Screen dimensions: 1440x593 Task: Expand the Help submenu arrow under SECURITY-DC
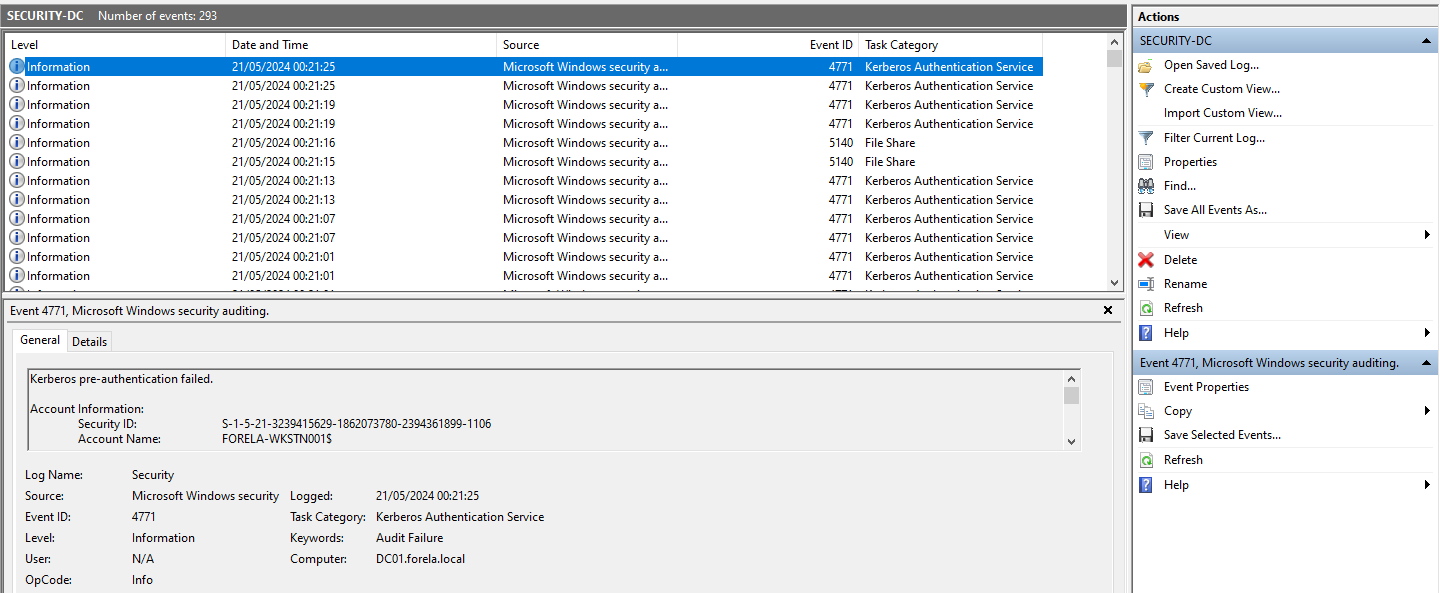[1428, 333]
